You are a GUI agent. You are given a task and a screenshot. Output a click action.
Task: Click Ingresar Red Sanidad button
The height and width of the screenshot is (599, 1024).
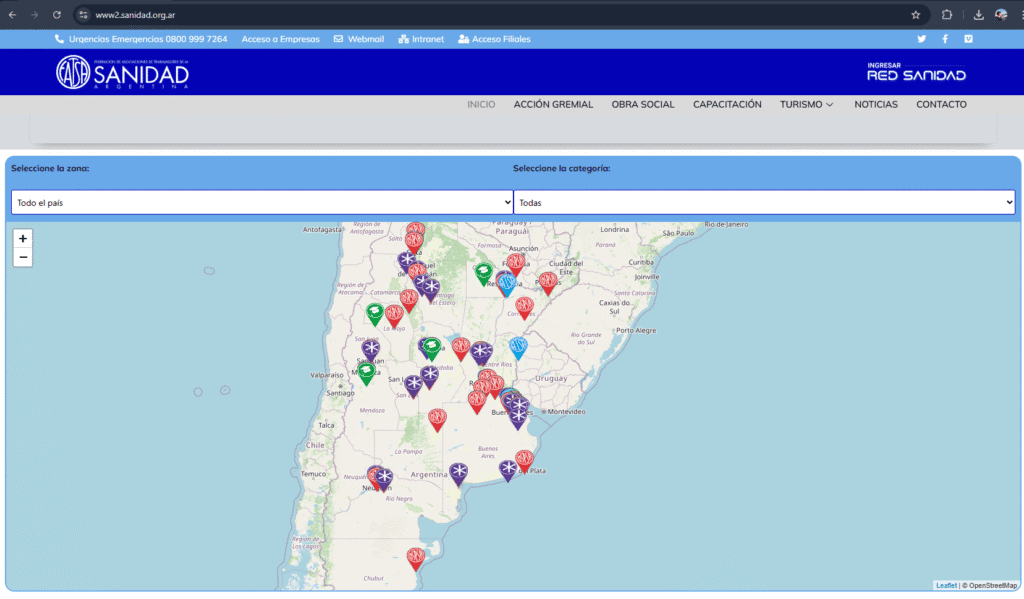(916, 72)
